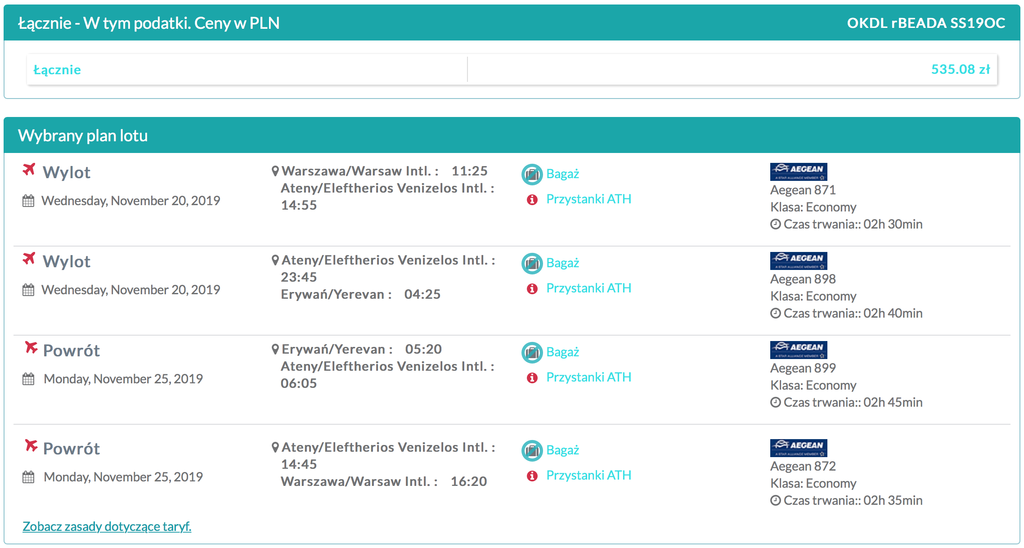
Task: Open Bagaż link for first Wylot flight
Action: (563, 174)
